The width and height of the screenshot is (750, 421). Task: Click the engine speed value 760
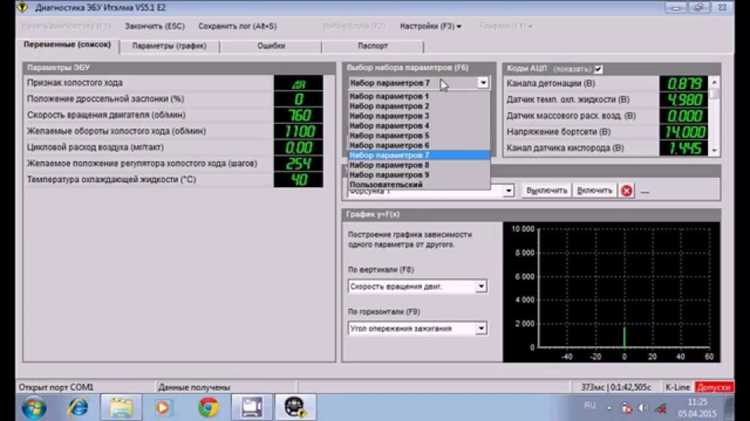298,115
